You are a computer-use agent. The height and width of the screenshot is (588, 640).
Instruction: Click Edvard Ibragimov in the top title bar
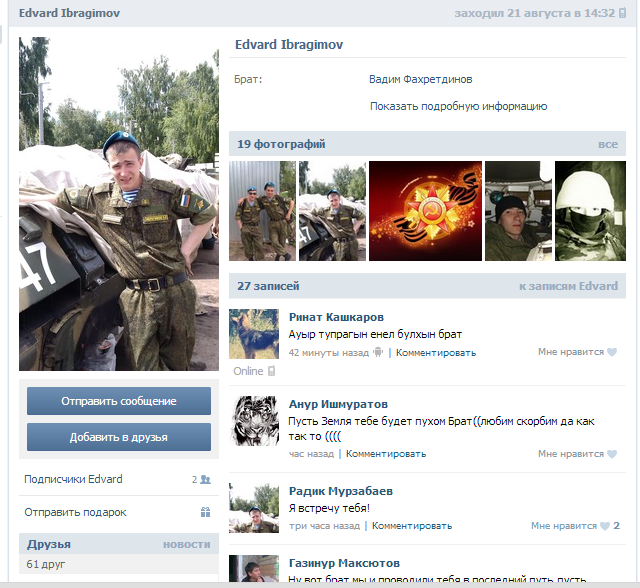point(69,13)
